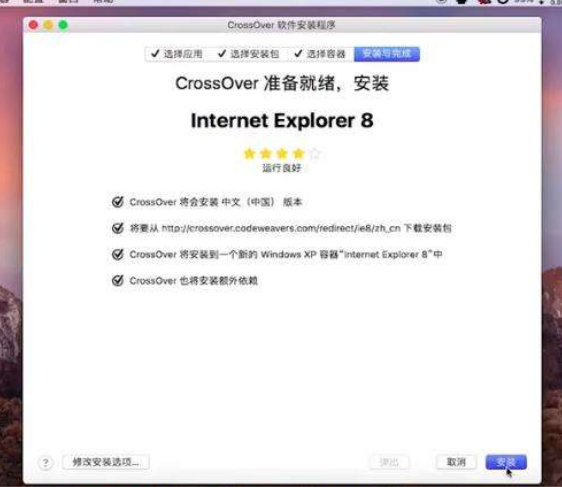Click the crossover.codeweavers.com download URL text
Viewport: 562px width, 487px height.
point(281,228)
